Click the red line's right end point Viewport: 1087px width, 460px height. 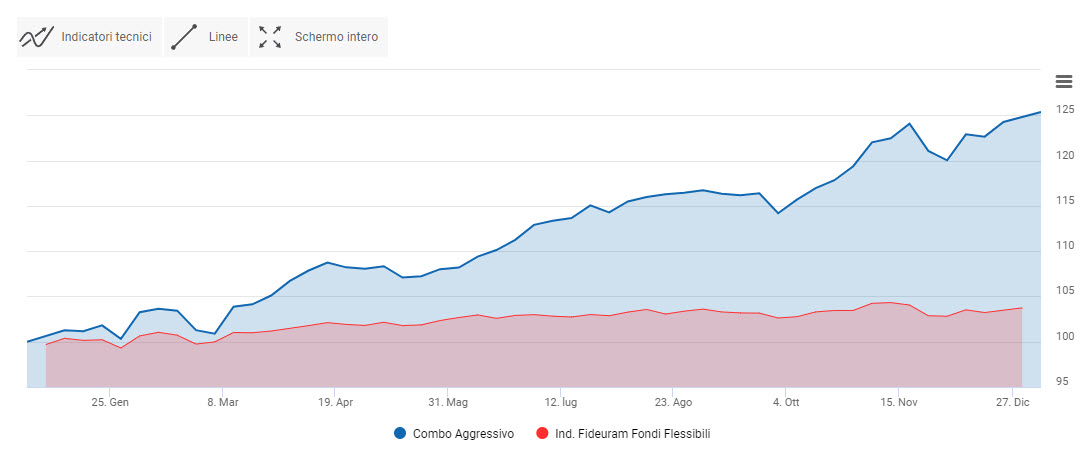(1021, 308)
